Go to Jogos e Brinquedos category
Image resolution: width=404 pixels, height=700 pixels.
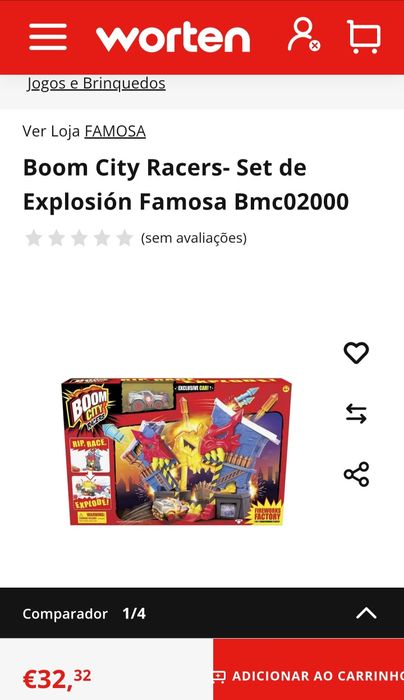[96, 83]
